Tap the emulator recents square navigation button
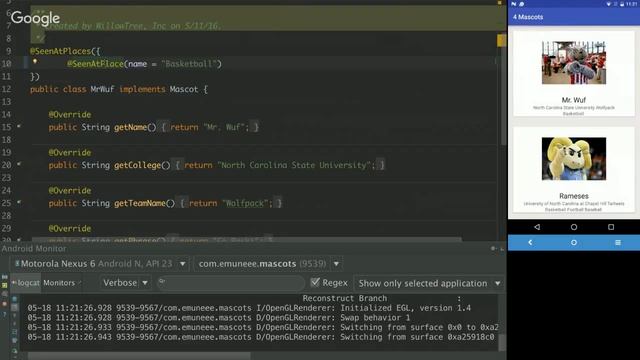Image resolution: width=640 pixels, height=360 pixels. tap(611, 227)
